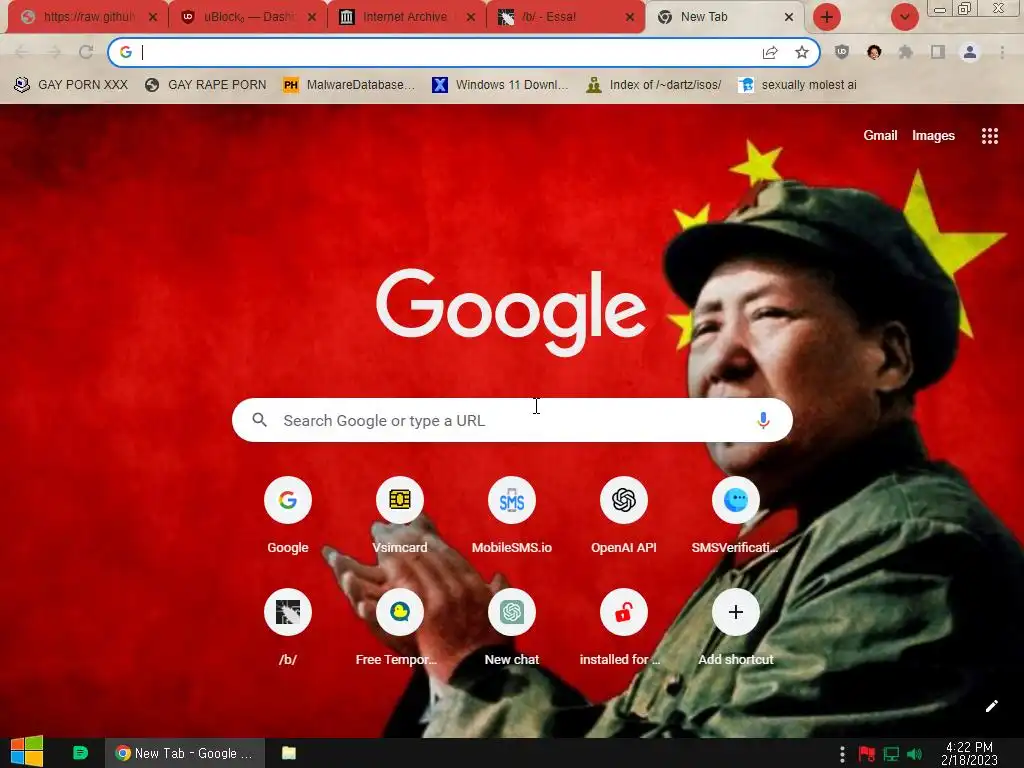Open the Free Tempor... shortcut

400,613
